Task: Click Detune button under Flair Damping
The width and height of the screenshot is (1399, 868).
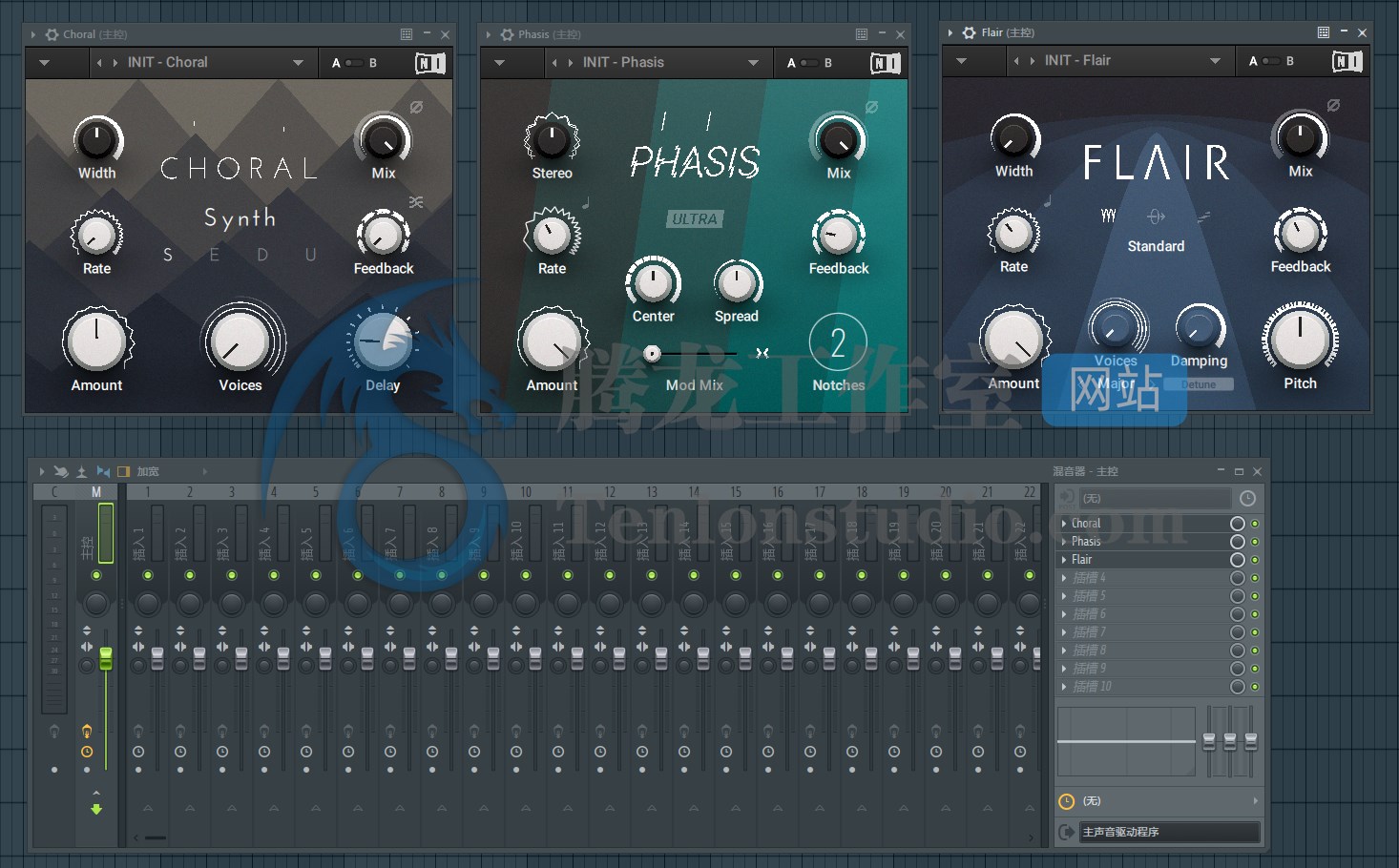Action: [x=1199, y=384]
